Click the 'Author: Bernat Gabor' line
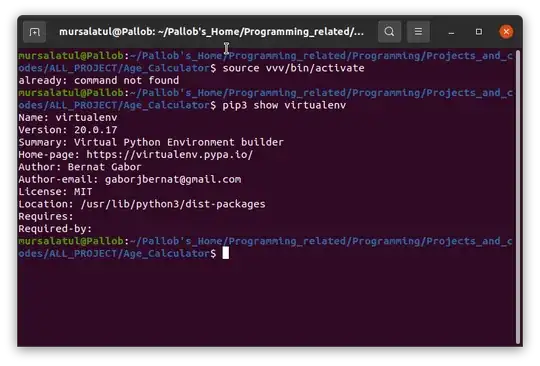540x366 pixels. click(80, 167)
